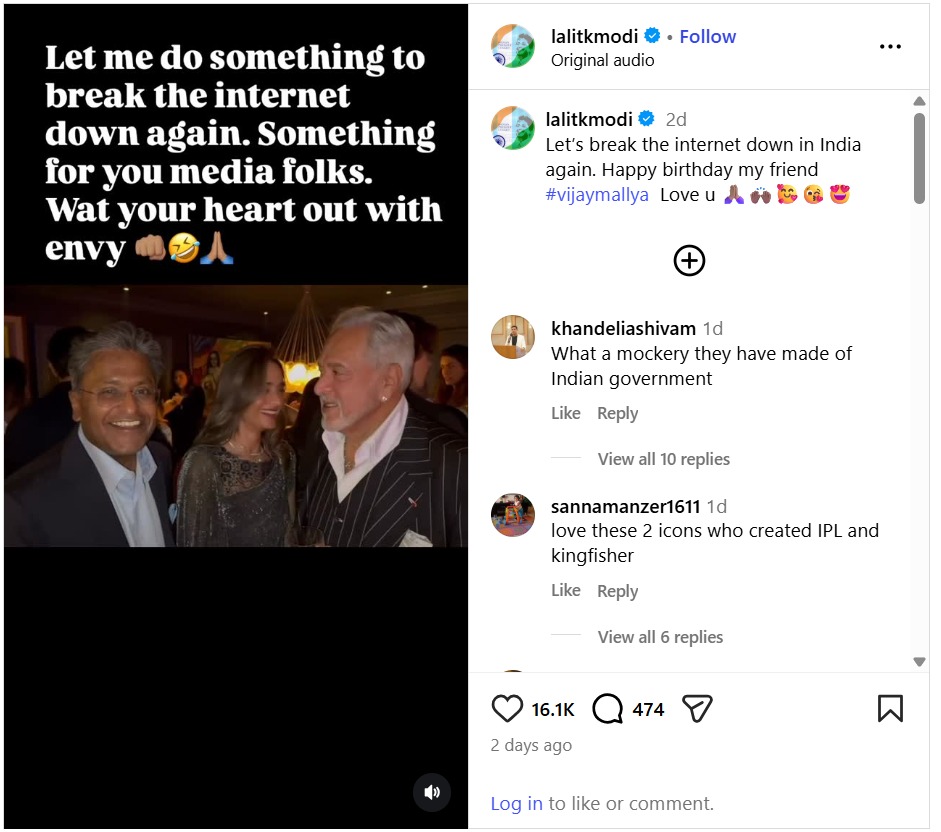This screenshot has width=941, height=832.
Task: Like khandeliashivam's comment
Action: (565, 413)
